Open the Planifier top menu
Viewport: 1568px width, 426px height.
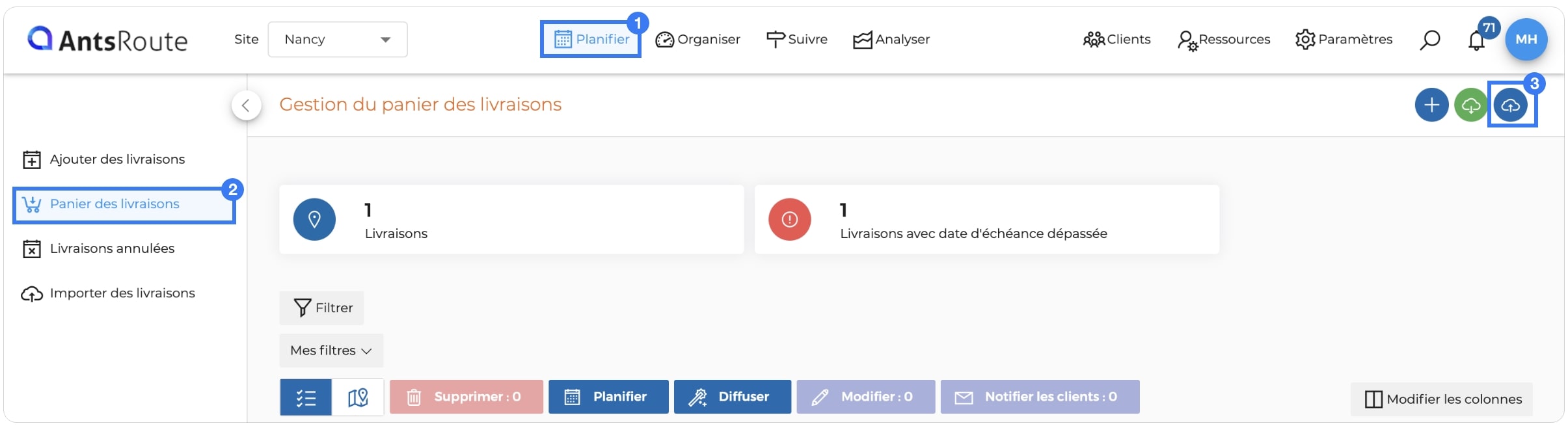tap(591, 39)
